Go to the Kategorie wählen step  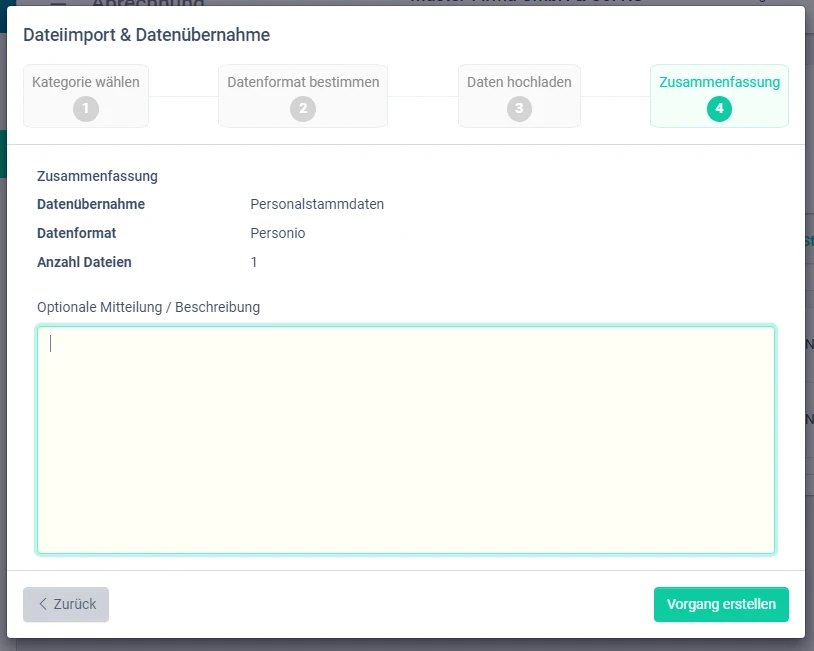[x=86, y=83]
